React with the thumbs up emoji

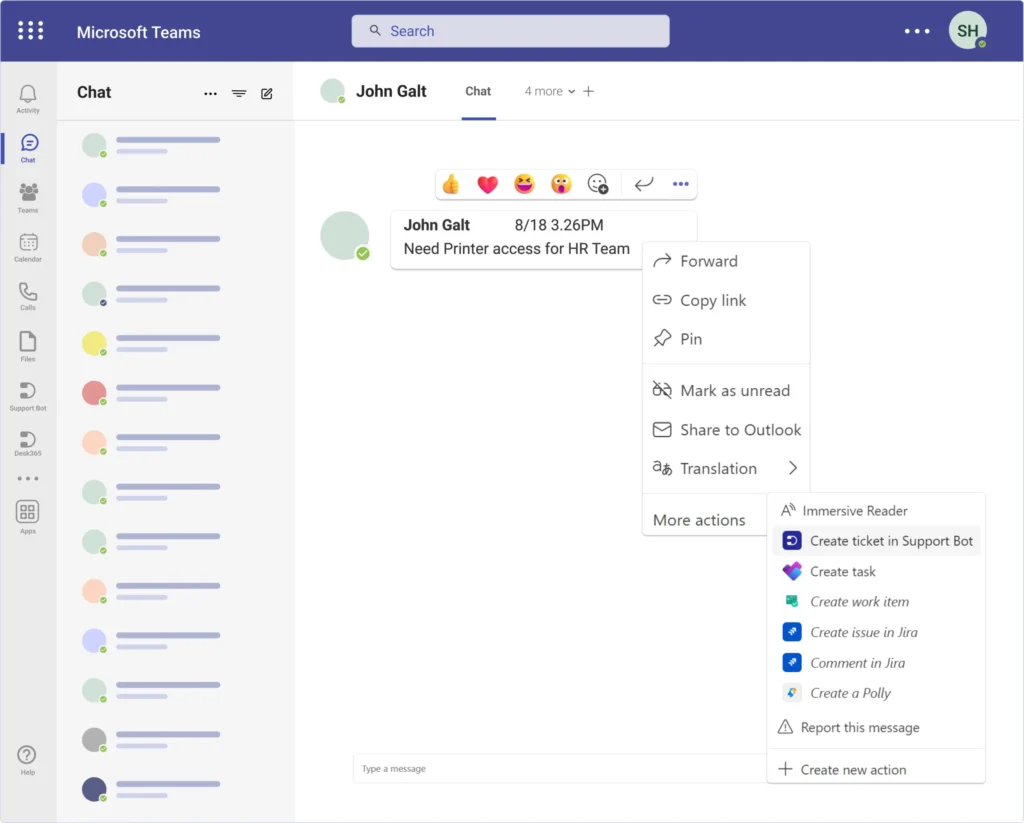tap(451, 184)
